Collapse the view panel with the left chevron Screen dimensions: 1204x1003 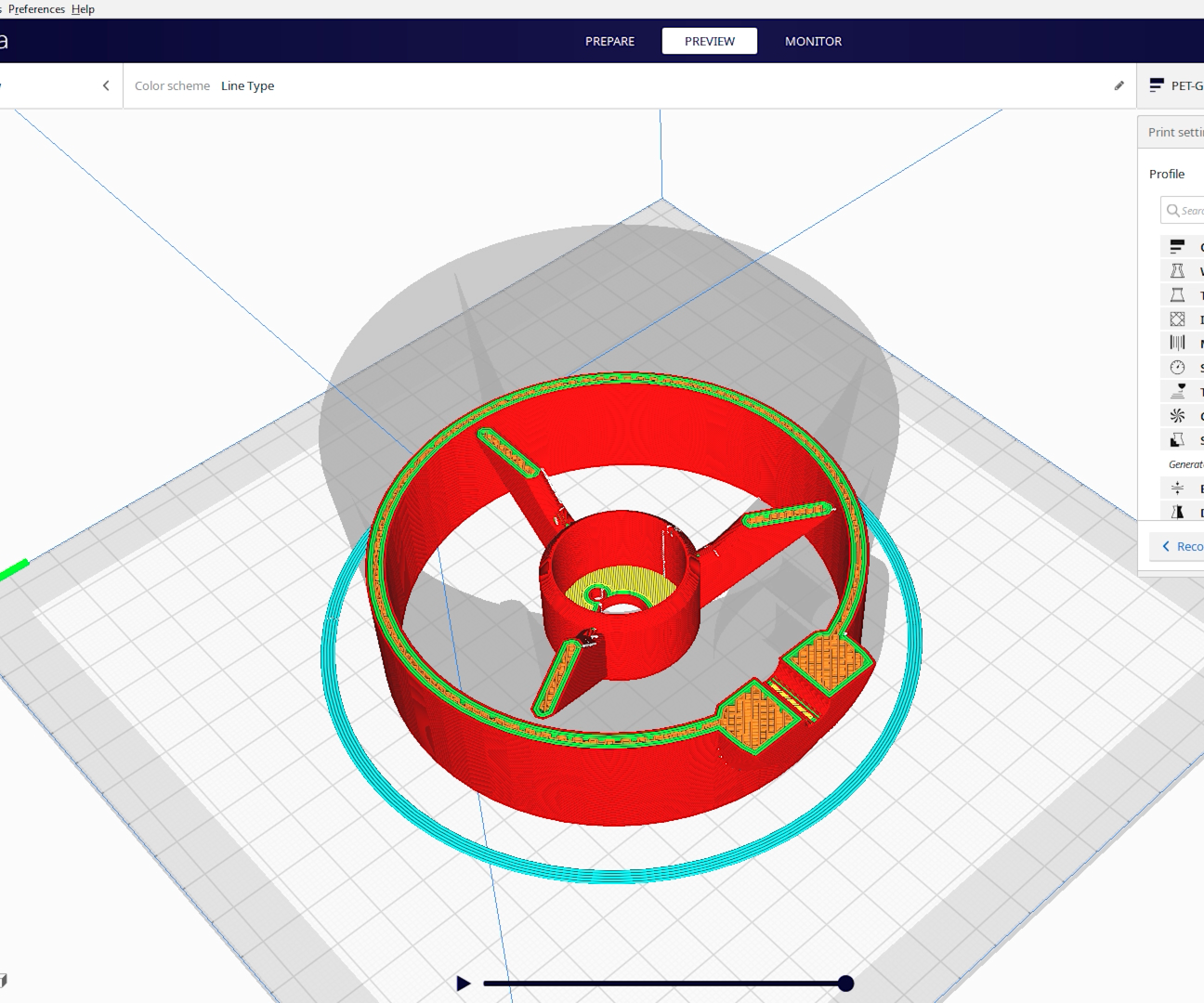tap(106, 85)
